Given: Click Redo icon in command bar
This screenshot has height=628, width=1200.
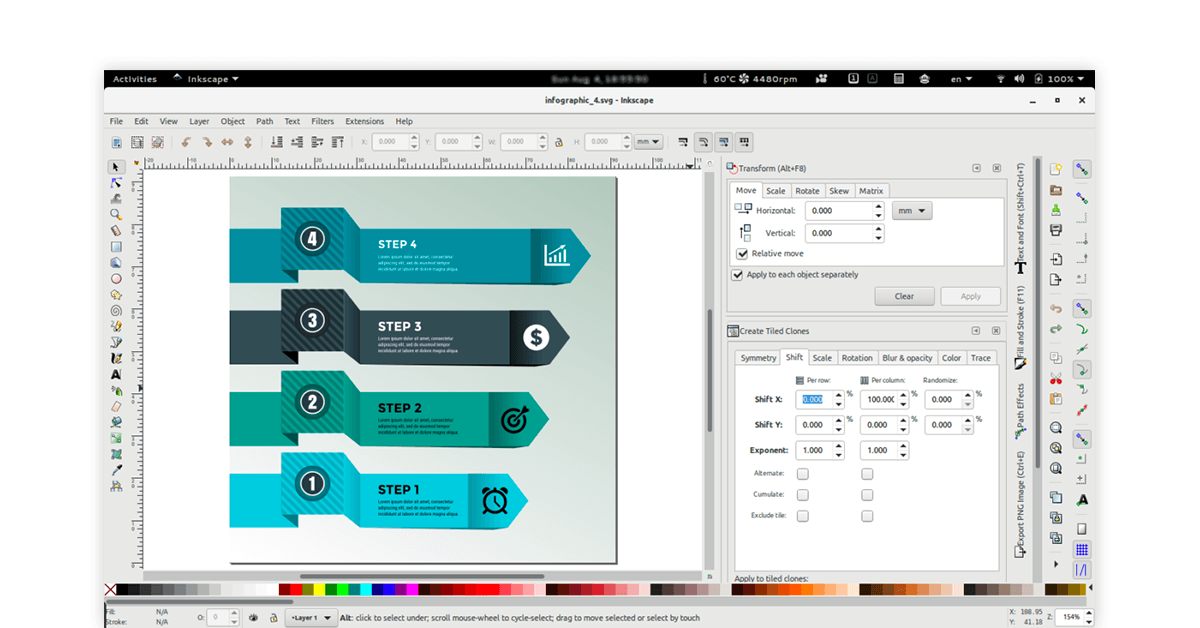Looking at the screenshot, I should [x=1056, y=328].
